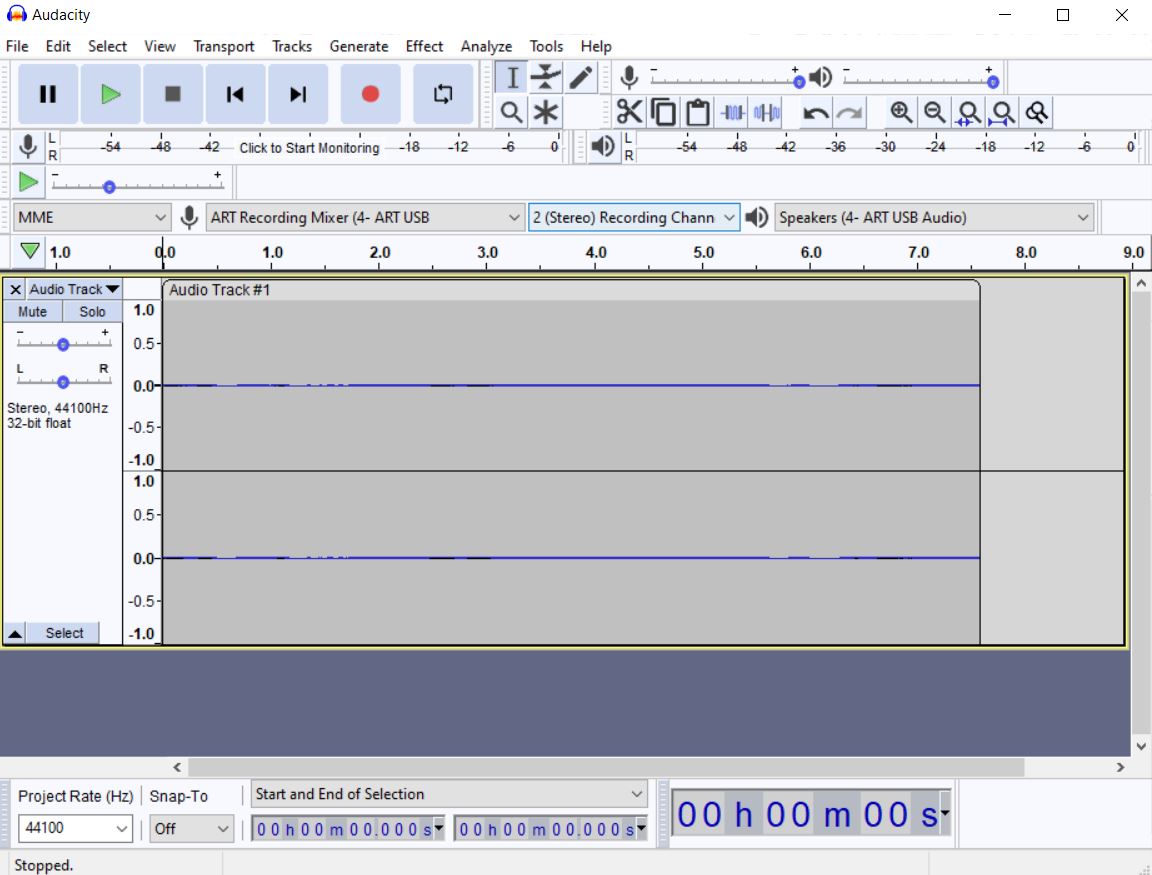Open the File menu
This screenshot has width=1152, height=875.
(17, 46)
